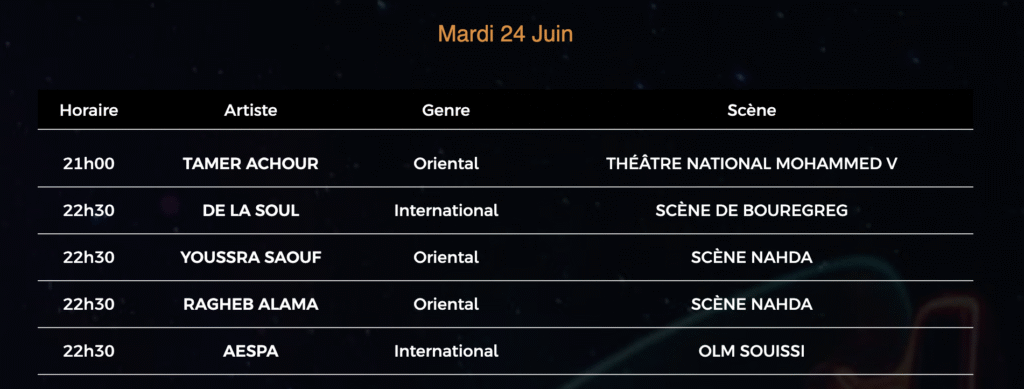This screenshot has width=1024, height=389.
Task: Open the AESPA artist entry
Action: (x=251, y=352)
